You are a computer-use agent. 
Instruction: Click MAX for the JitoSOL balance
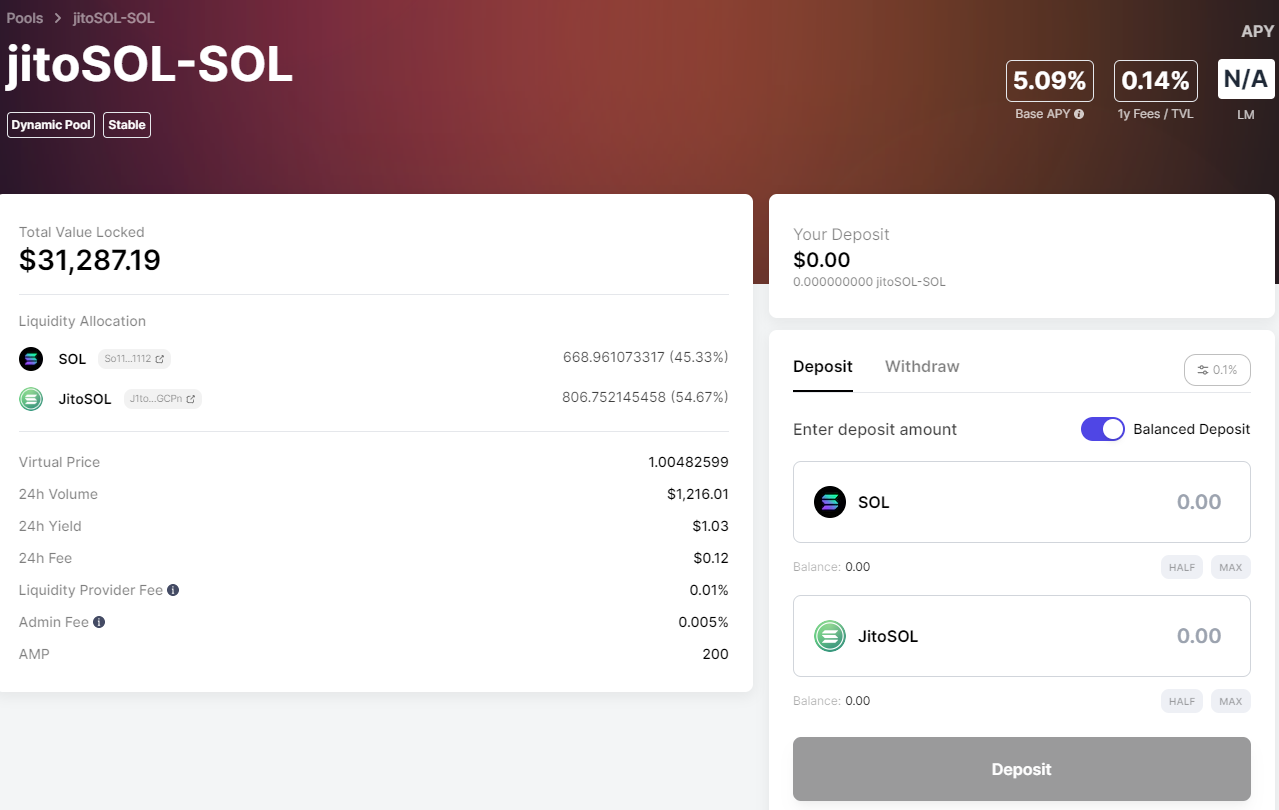[x=1231, y=701]
